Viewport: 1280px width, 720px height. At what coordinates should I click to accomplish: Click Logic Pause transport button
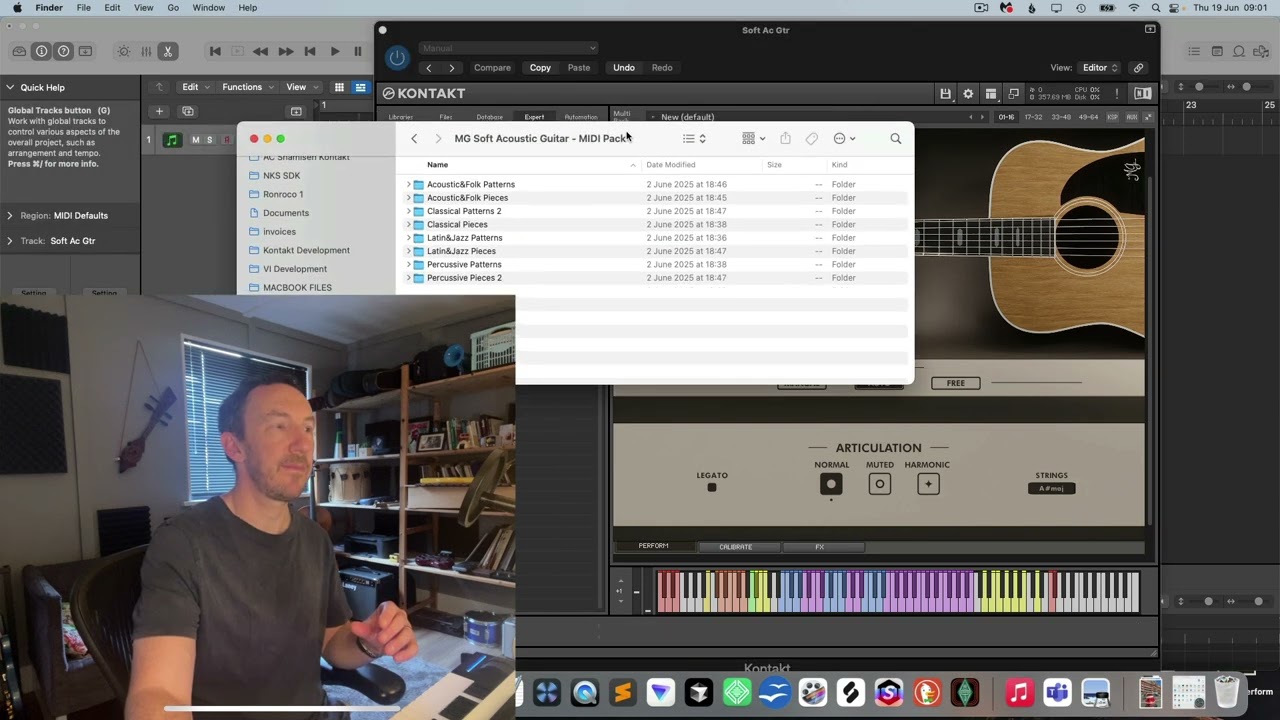357,51
